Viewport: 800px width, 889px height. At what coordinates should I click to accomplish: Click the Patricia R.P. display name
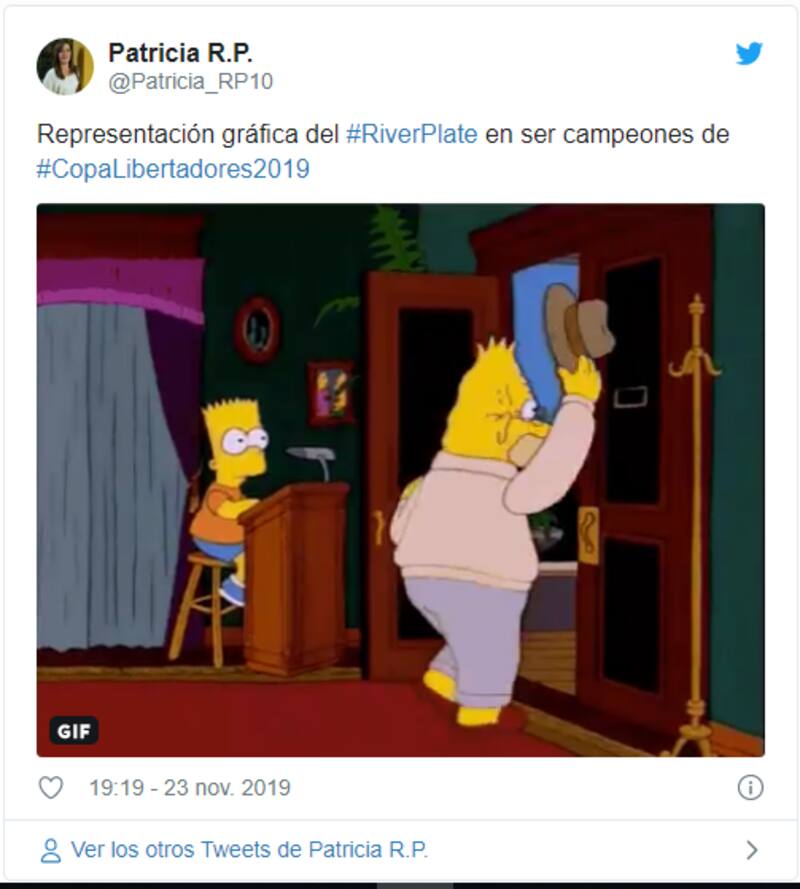point(180,53)
